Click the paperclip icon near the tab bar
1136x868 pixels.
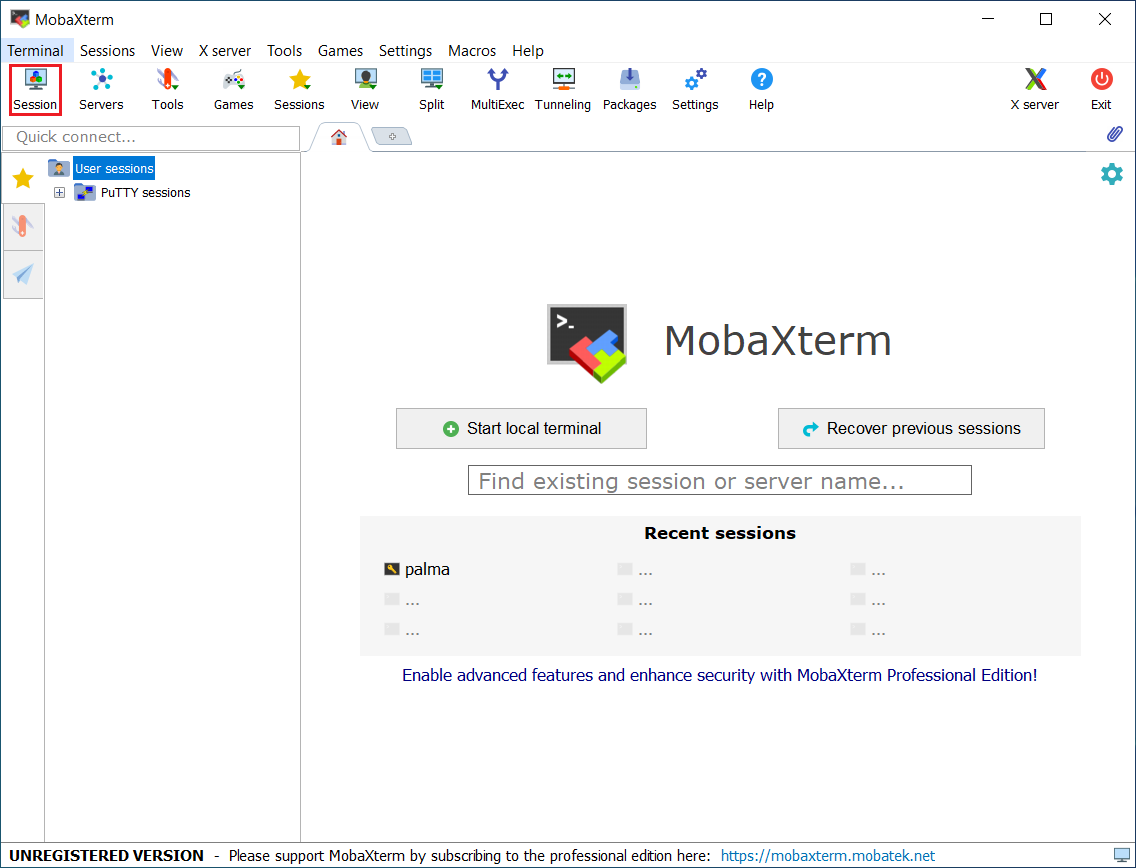coord(1114,134)
